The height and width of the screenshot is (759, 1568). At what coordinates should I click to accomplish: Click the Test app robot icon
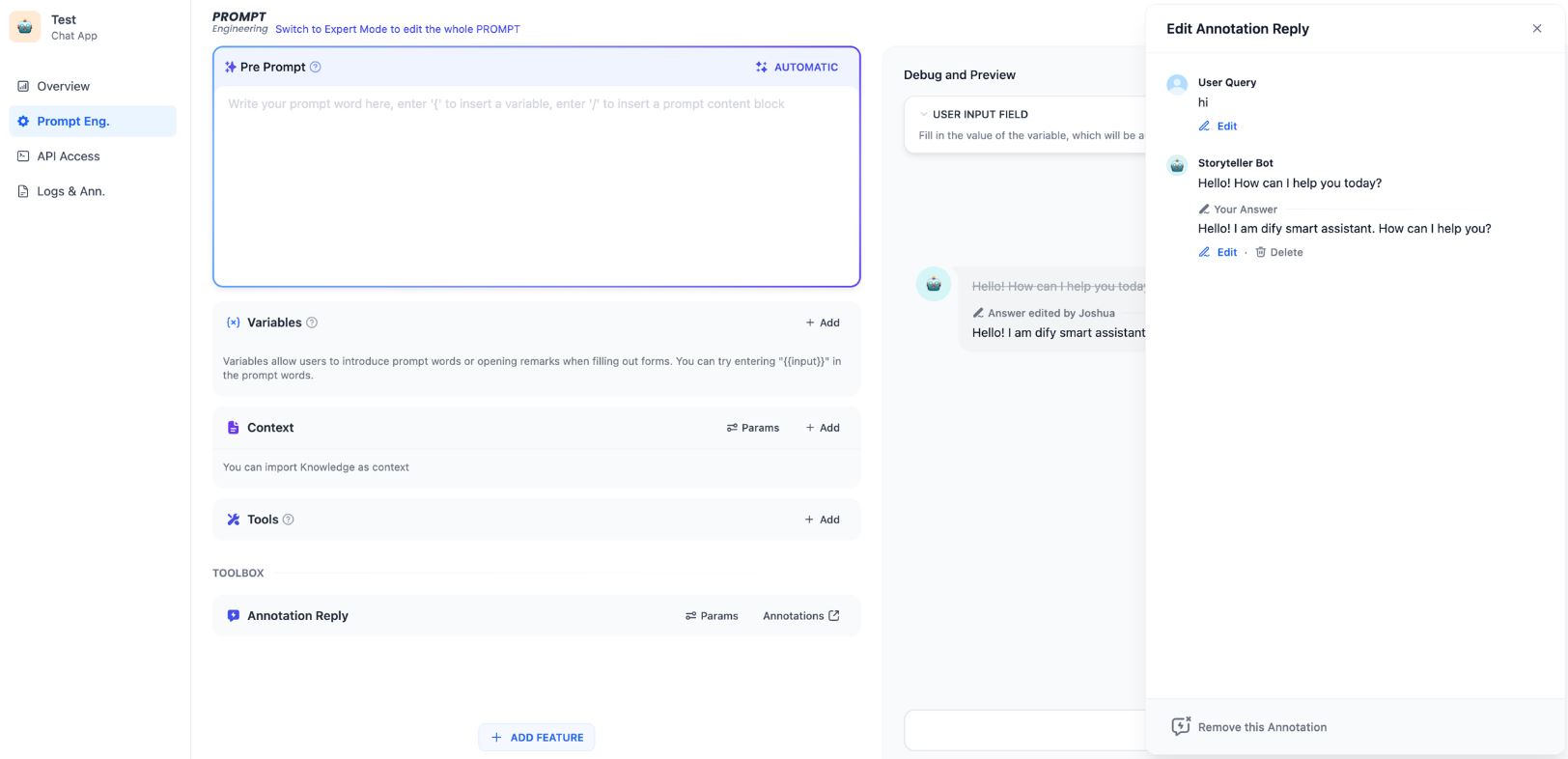point(25,27)
